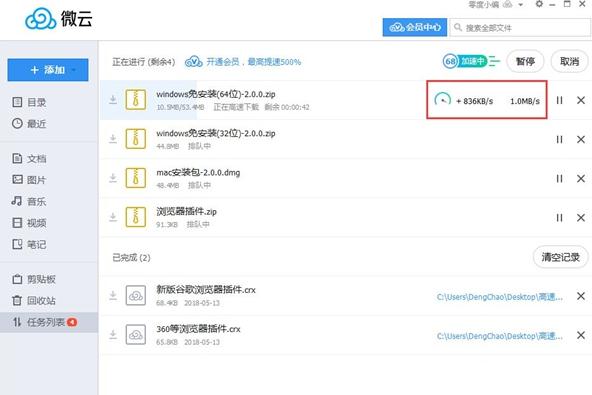The image size is (592, 395).
Task: Pause mac安装包-2.0.0.dmg task
Action: (560, 179)
